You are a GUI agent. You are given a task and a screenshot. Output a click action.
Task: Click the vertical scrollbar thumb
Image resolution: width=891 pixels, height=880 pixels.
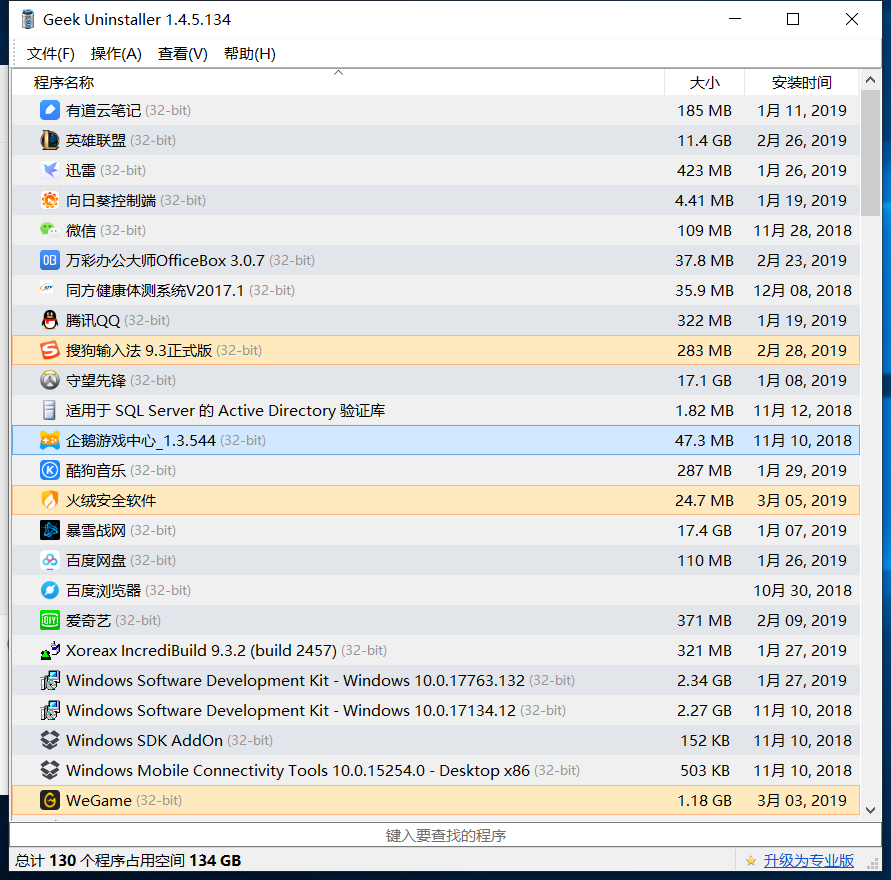[x=870, y=153]
